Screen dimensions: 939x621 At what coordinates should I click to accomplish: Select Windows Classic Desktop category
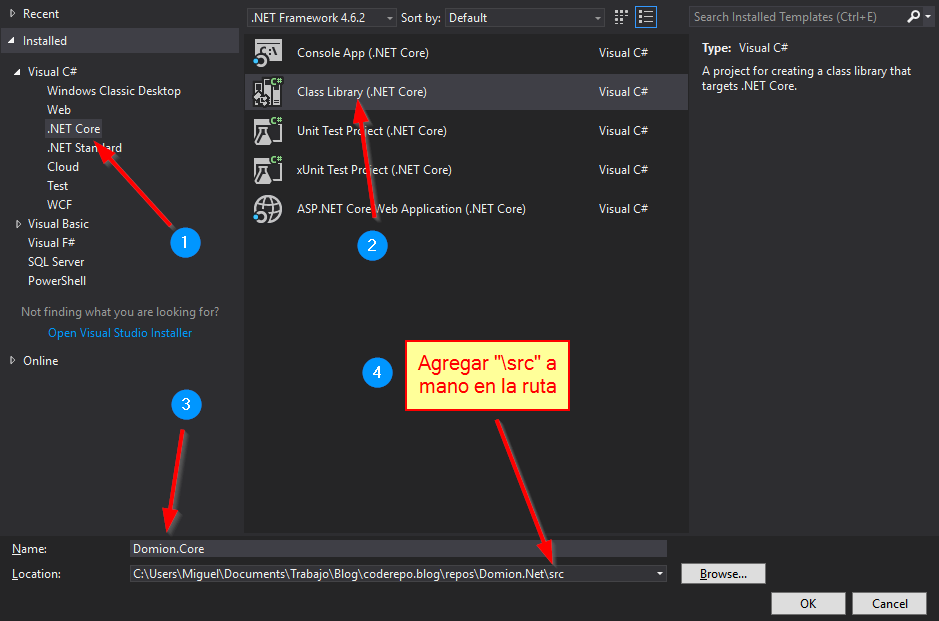[114, 91]
